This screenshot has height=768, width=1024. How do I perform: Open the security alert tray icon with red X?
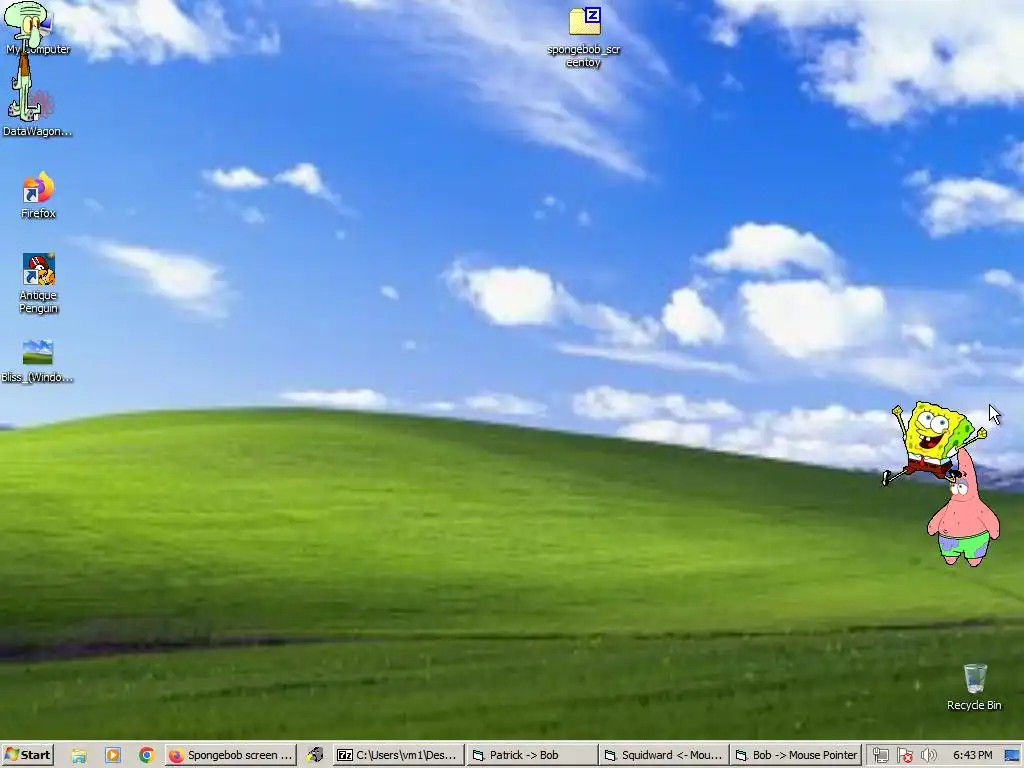pos(904,756)
